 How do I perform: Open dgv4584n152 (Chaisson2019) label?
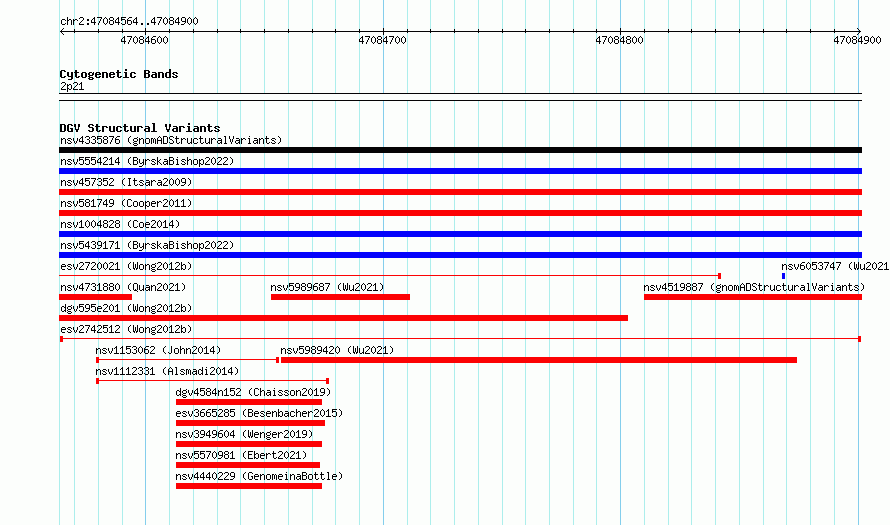coord(253,392)
